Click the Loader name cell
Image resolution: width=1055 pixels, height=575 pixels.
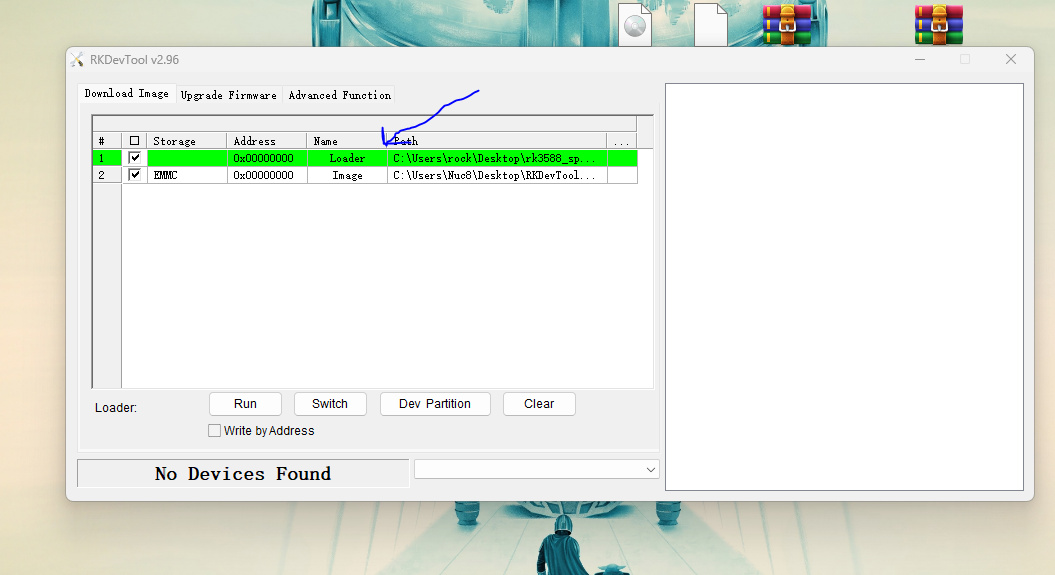coord(347,158)
